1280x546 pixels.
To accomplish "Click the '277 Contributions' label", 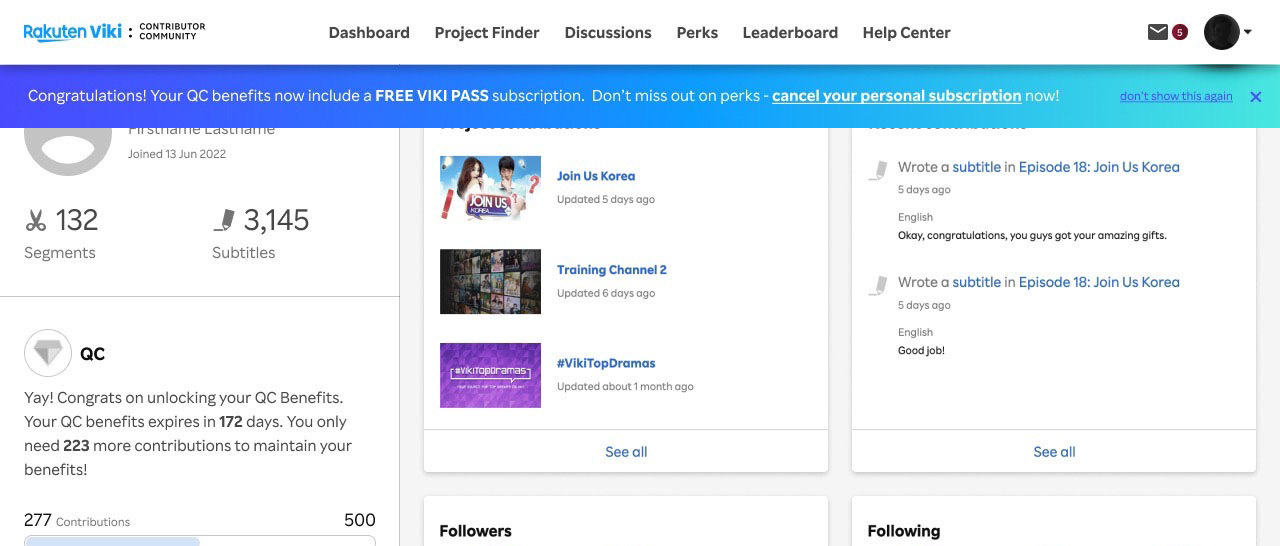I will (x=77, y=521).
